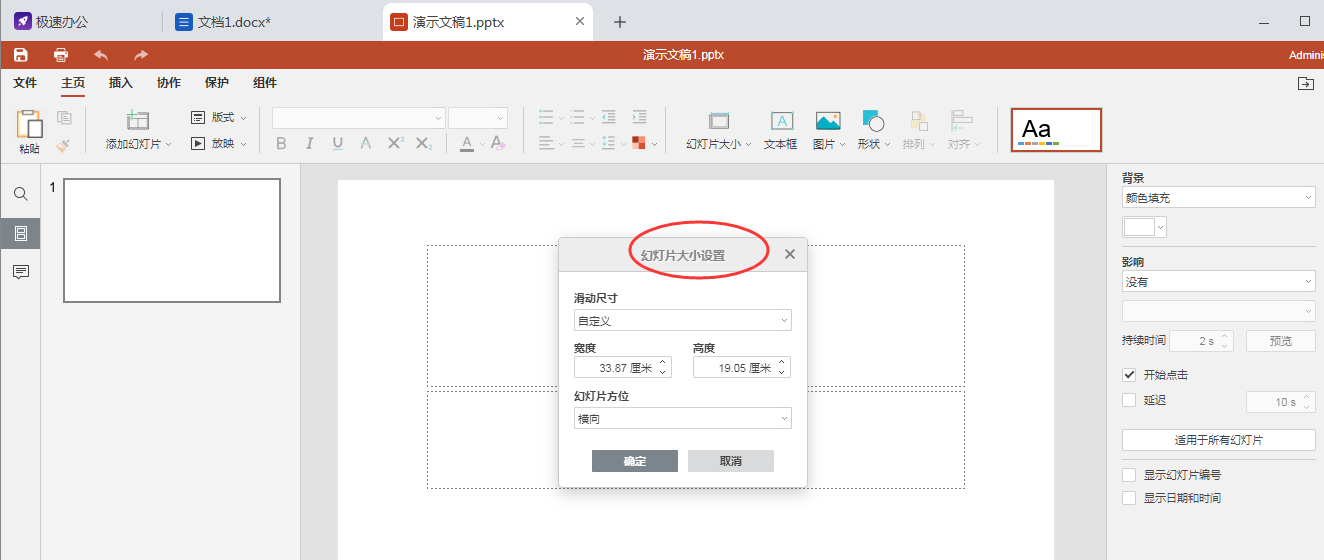Toggle Underline formatting
The width and height of the screenshot is (1324, 560).
[x=338, y=144]
